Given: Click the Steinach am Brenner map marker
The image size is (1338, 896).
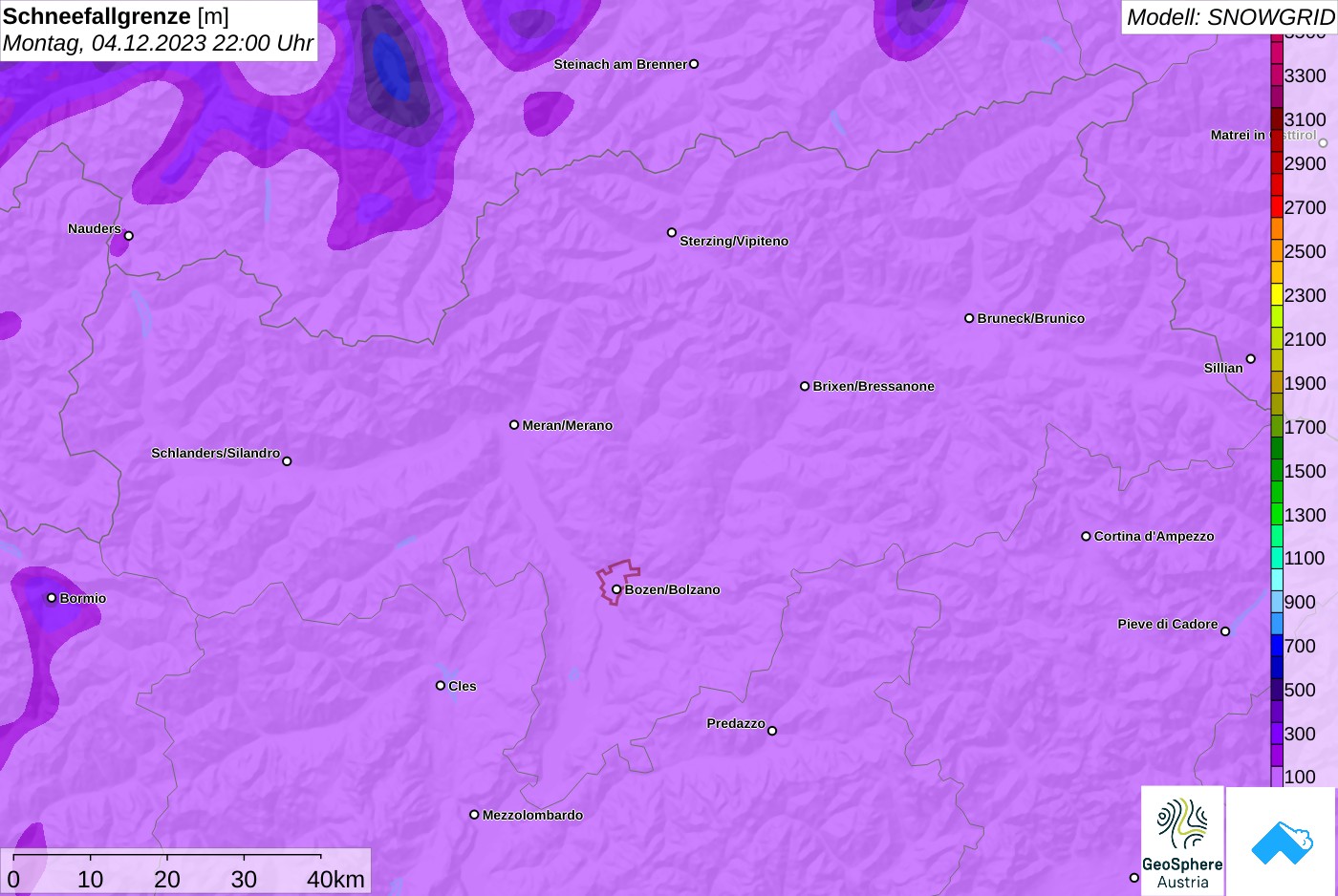Looking at the screenshot, I should click(694, 64).
